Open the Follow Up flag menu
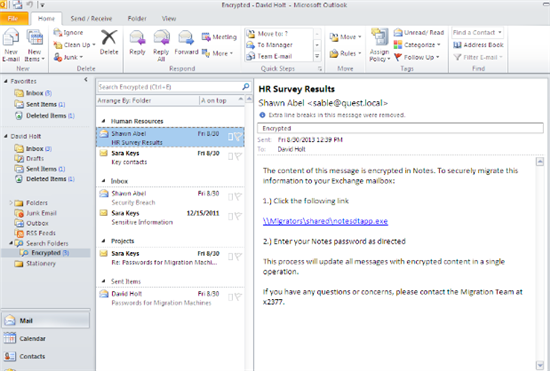 tap(416, 57)
